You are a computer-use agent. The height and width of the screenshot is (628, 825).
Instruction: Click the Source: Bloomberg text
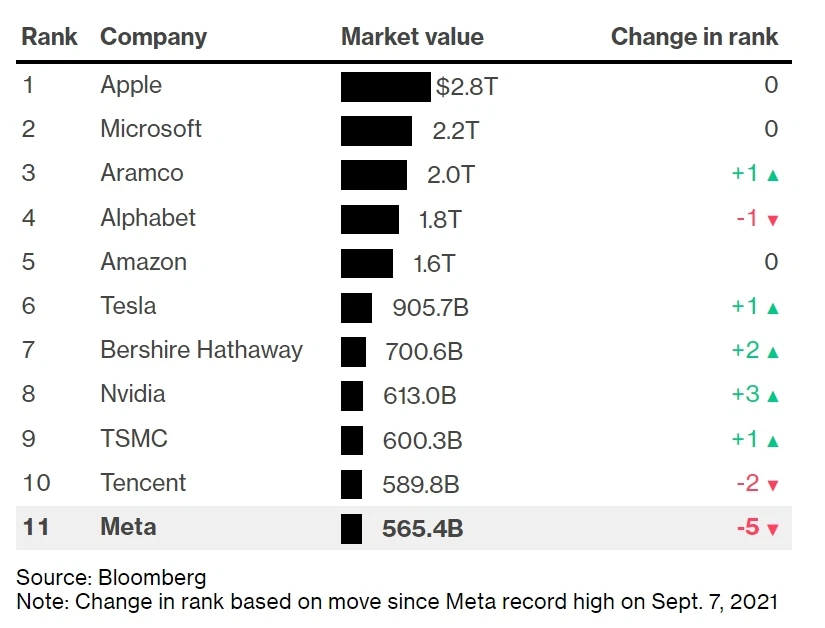pos(111,577)
